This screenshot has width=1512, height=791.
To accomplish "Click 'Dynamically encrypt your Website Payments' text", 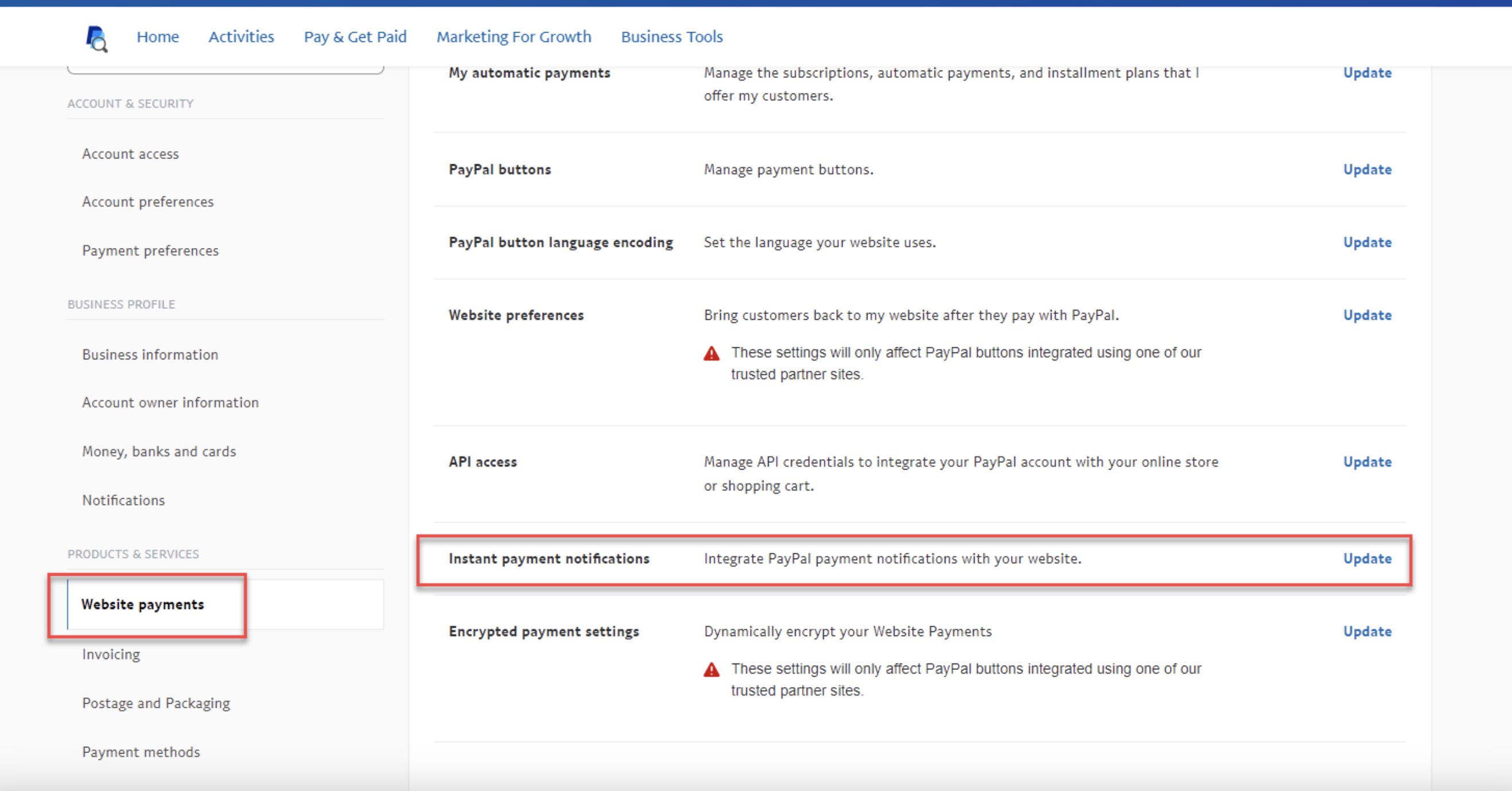I will pyautogui.click(x=848, y=631).
